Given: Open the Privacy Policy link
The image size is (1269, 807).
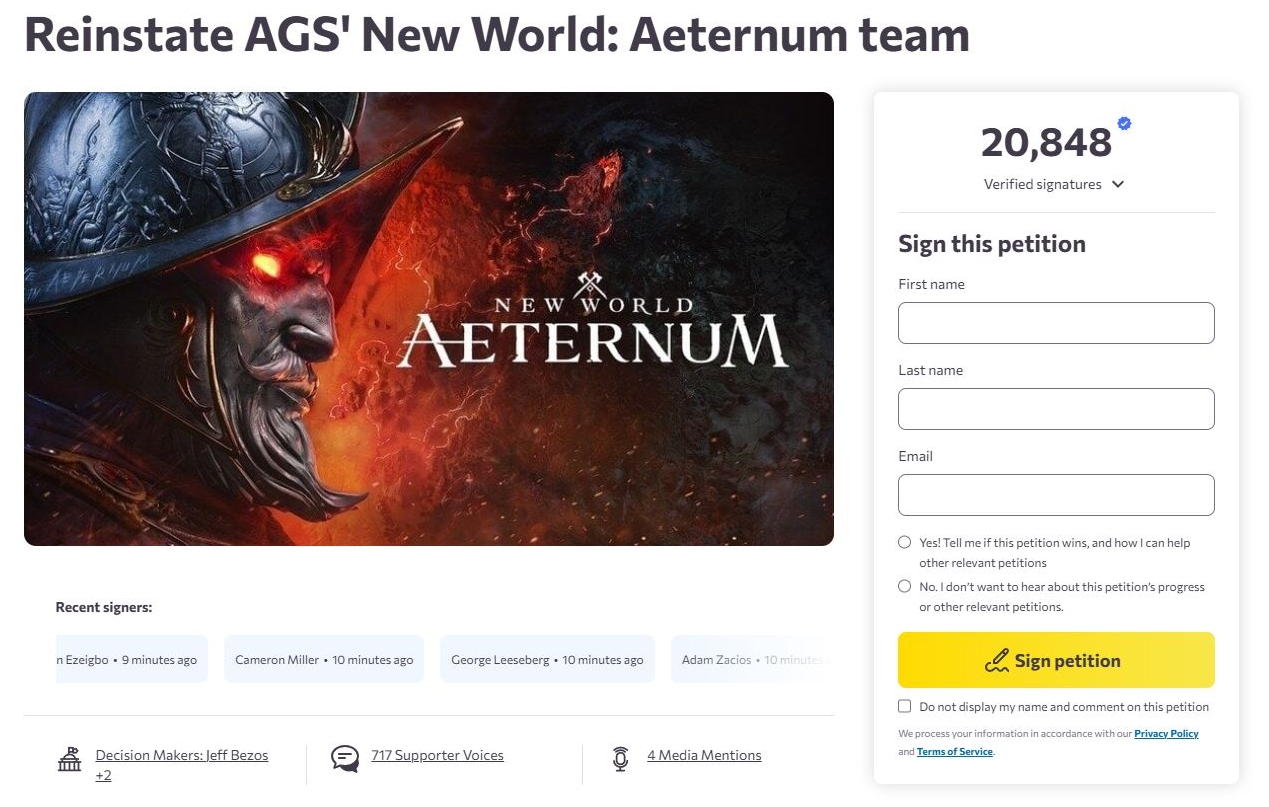Looking at the screenshot, I should (x=1166, y=734).
